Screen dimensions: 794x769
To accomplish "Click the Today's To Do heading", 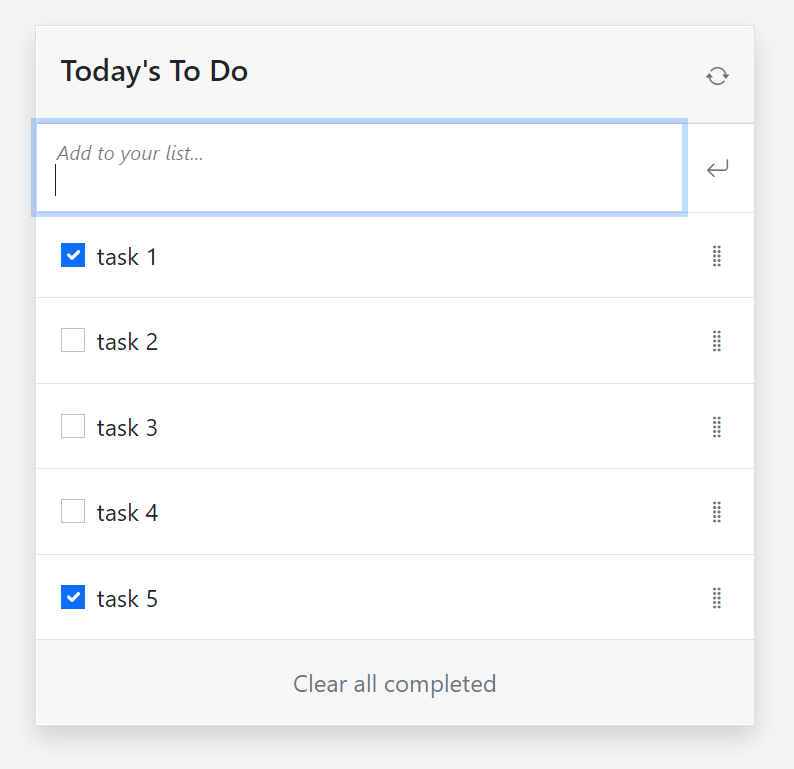I will 154,72.
